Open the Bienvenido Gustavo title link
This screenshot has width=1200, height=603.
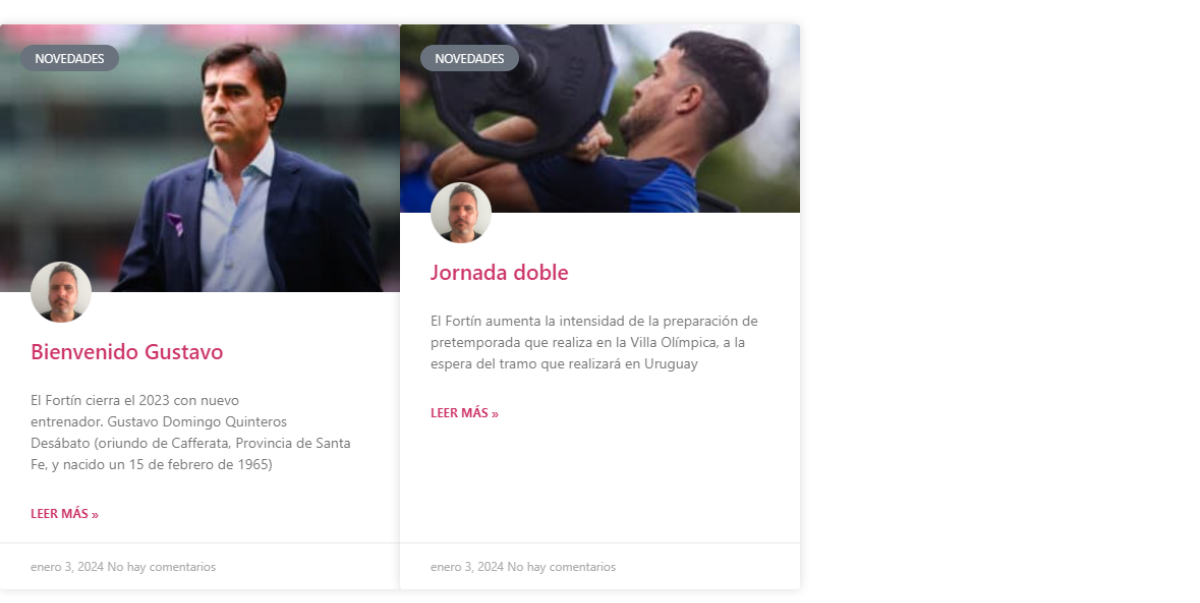pyautogui.click(x=127, y=352)
